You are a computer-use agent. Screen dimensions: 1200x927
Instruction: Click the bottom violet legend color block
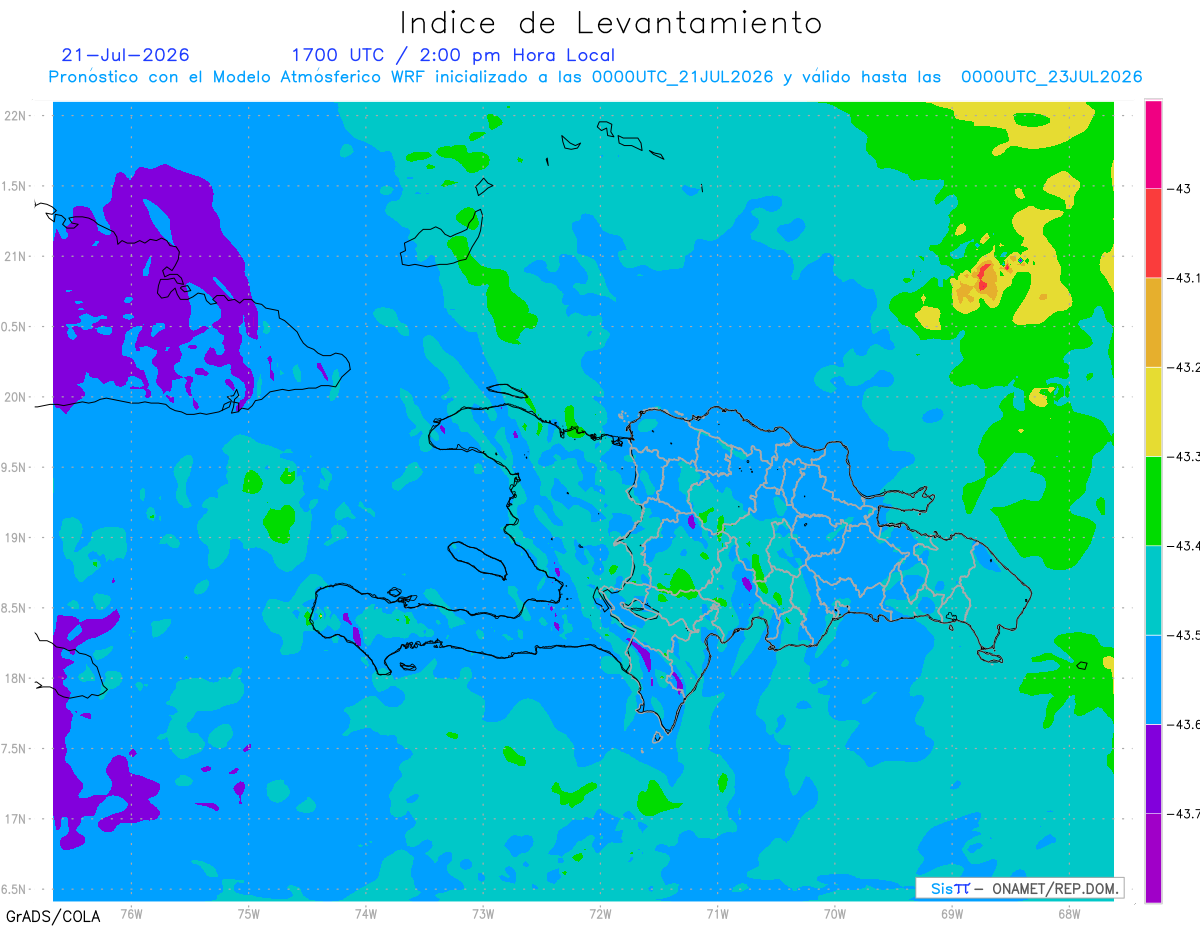[1153, 857]
